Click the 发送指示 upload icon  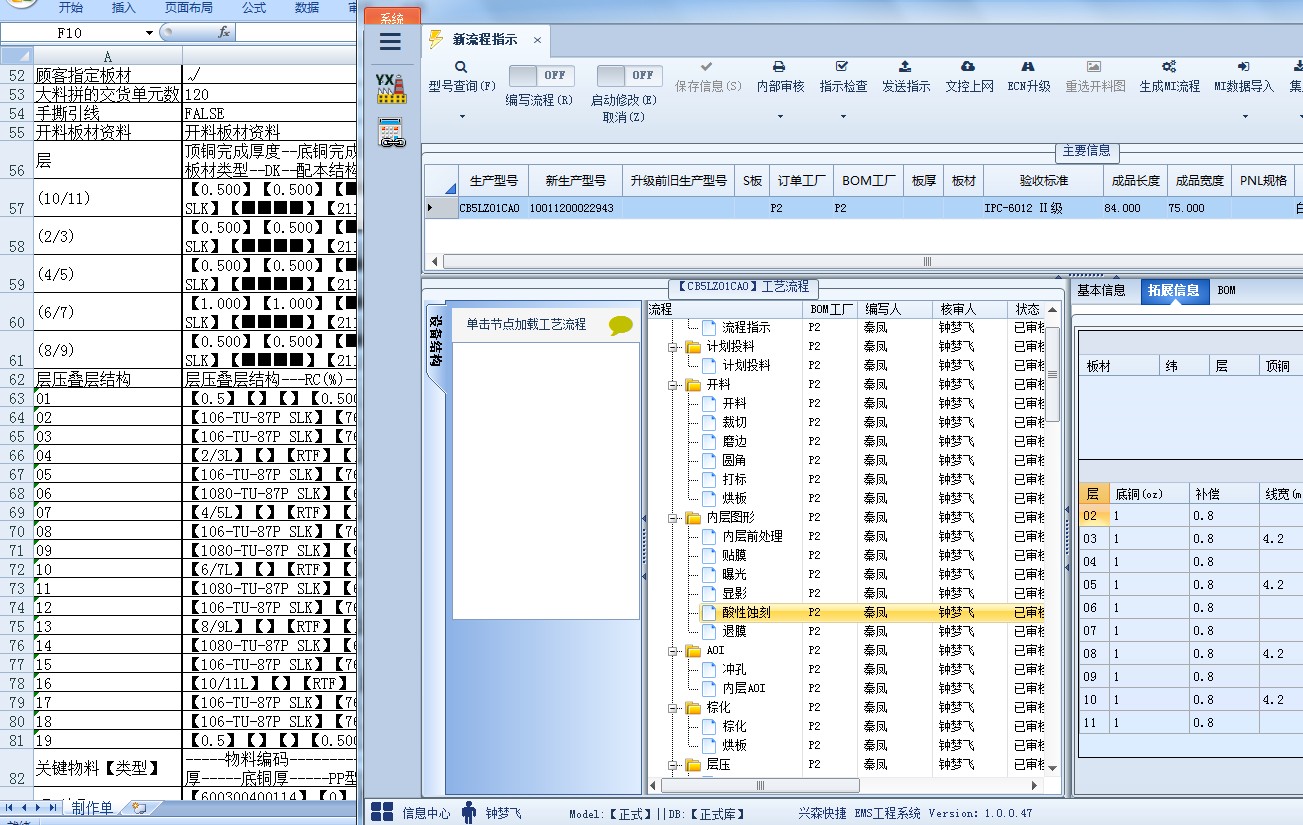[905, 66]
